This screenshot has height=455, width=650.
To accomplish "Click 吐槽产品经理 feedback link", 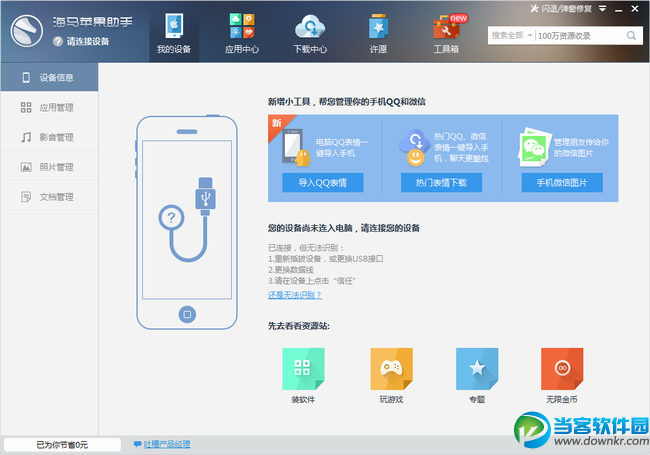I will coord(167,444).
